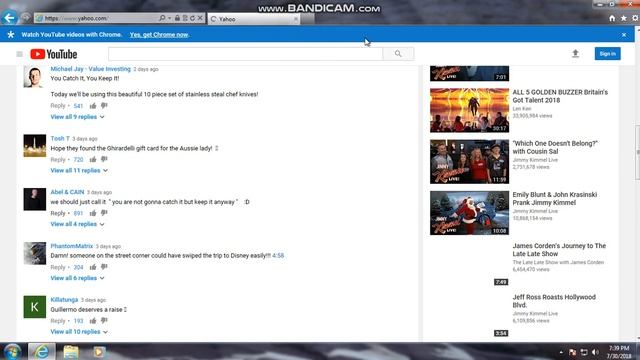
Task: Open the browser Favorites star icon
Action: (623, 18)
